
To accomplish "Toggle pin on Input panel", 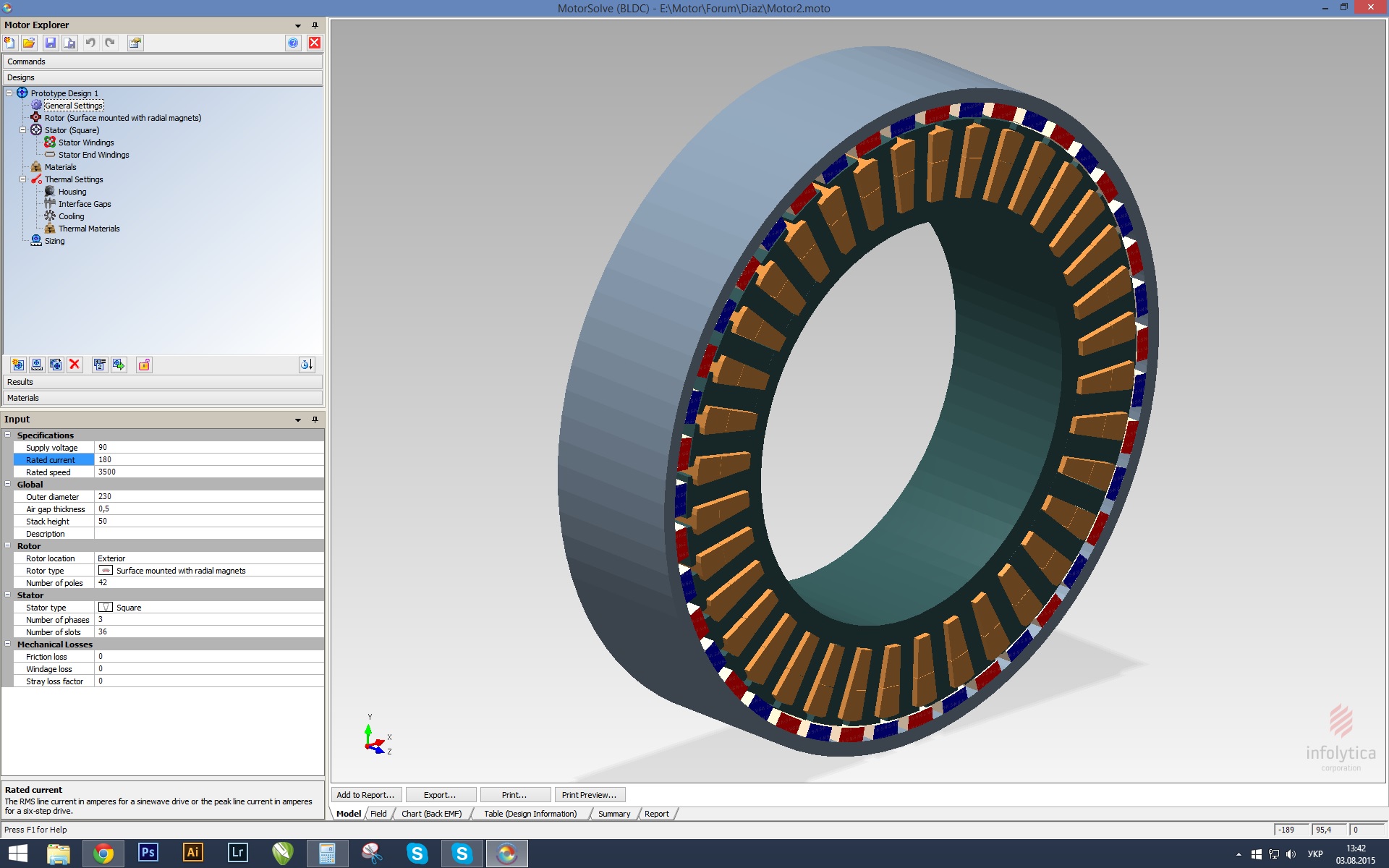I will click(x=315, y=420).
